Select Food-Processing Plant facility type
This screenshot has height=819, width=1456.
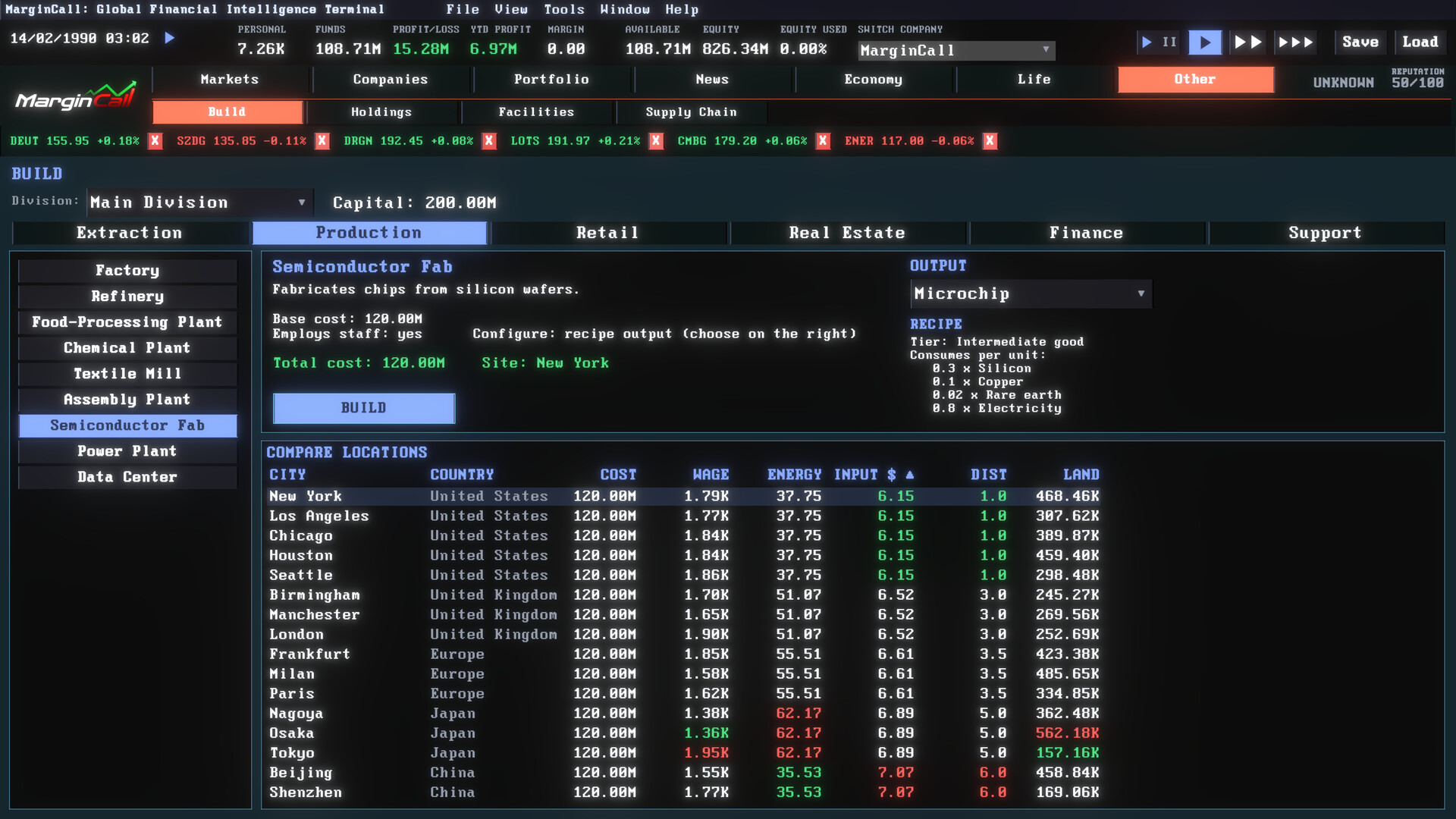(x=127, y=322)
